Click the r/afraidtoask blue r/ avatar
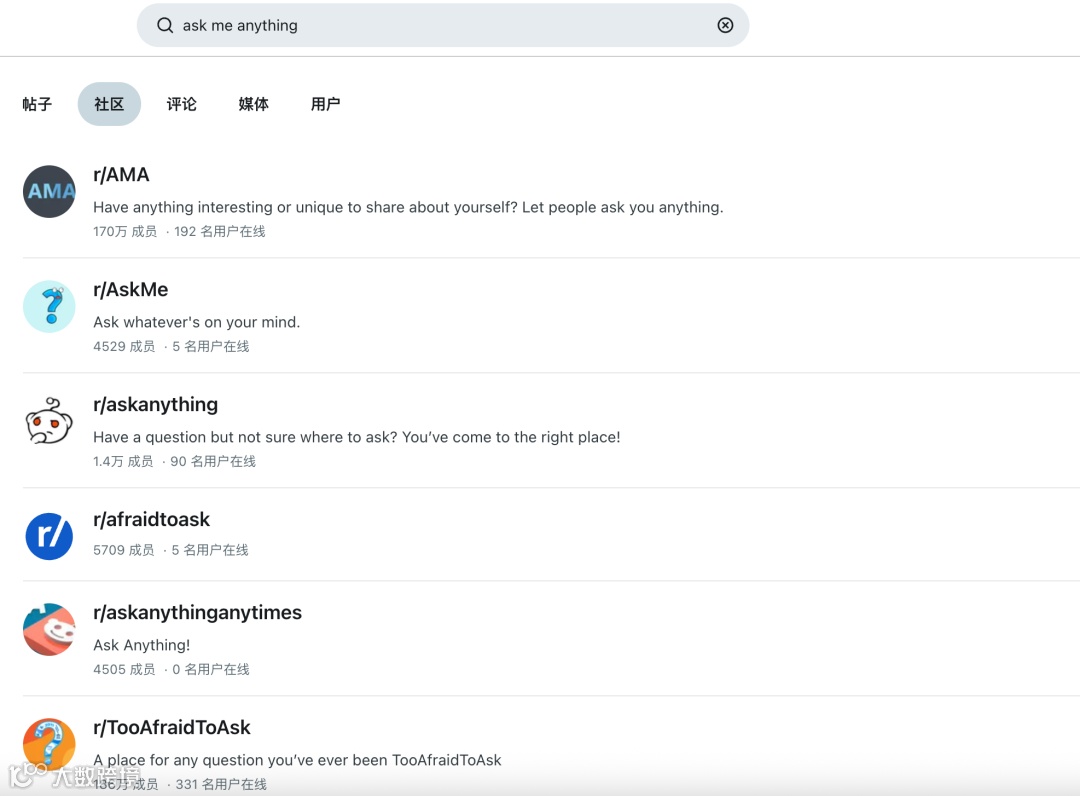 tap(49, 536)
